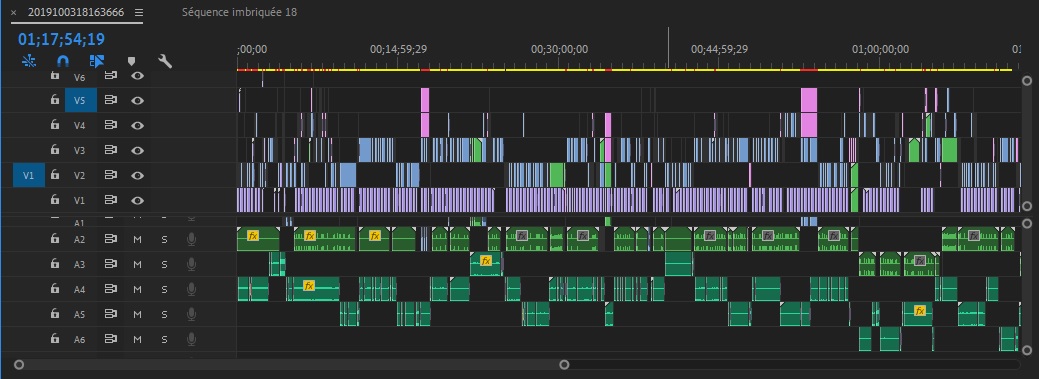1039x379 pixels.
Task: Click top handle of audio tracks scrollbar
Action: (x=1028, y=223)
